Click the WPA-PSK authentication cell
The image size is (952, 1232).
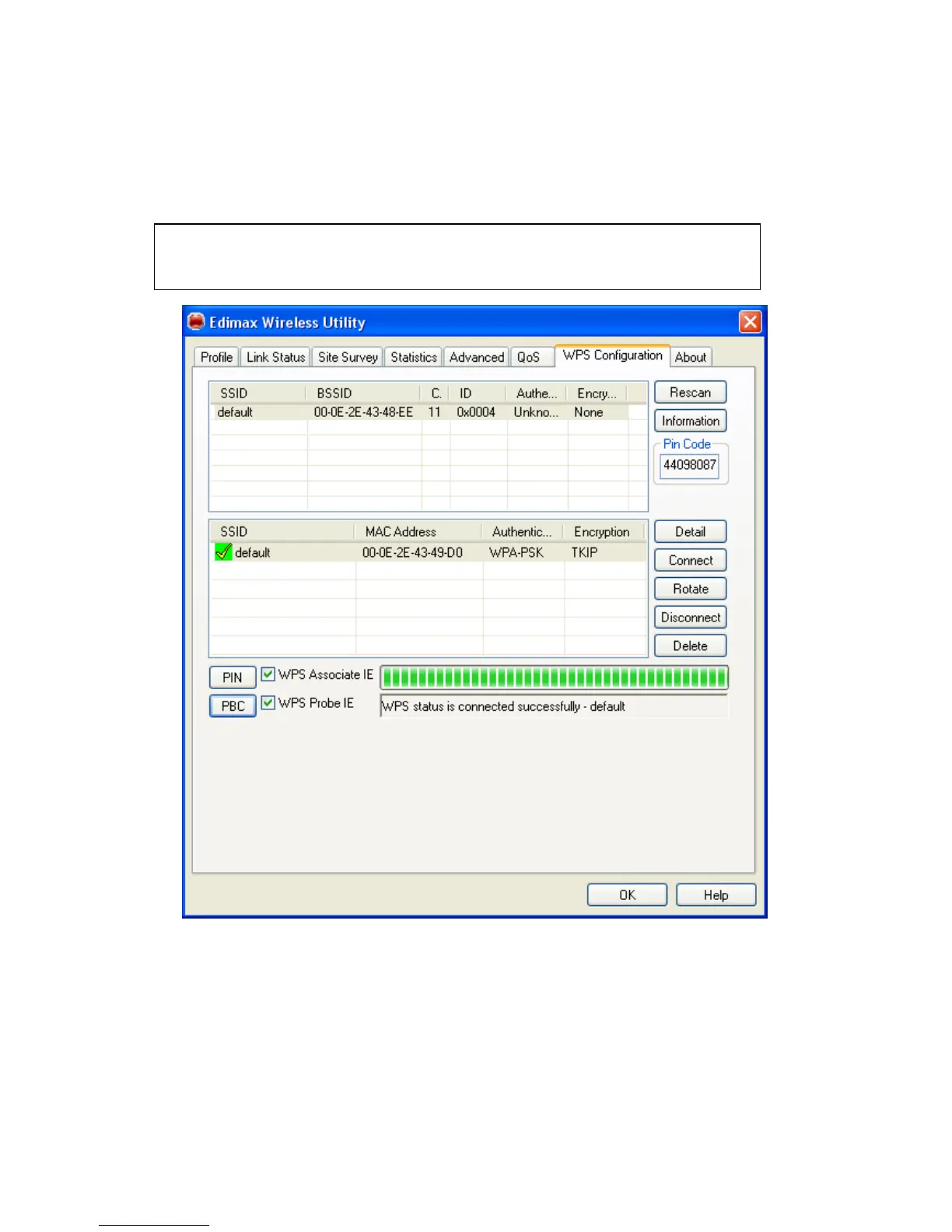tap(516, 552)
